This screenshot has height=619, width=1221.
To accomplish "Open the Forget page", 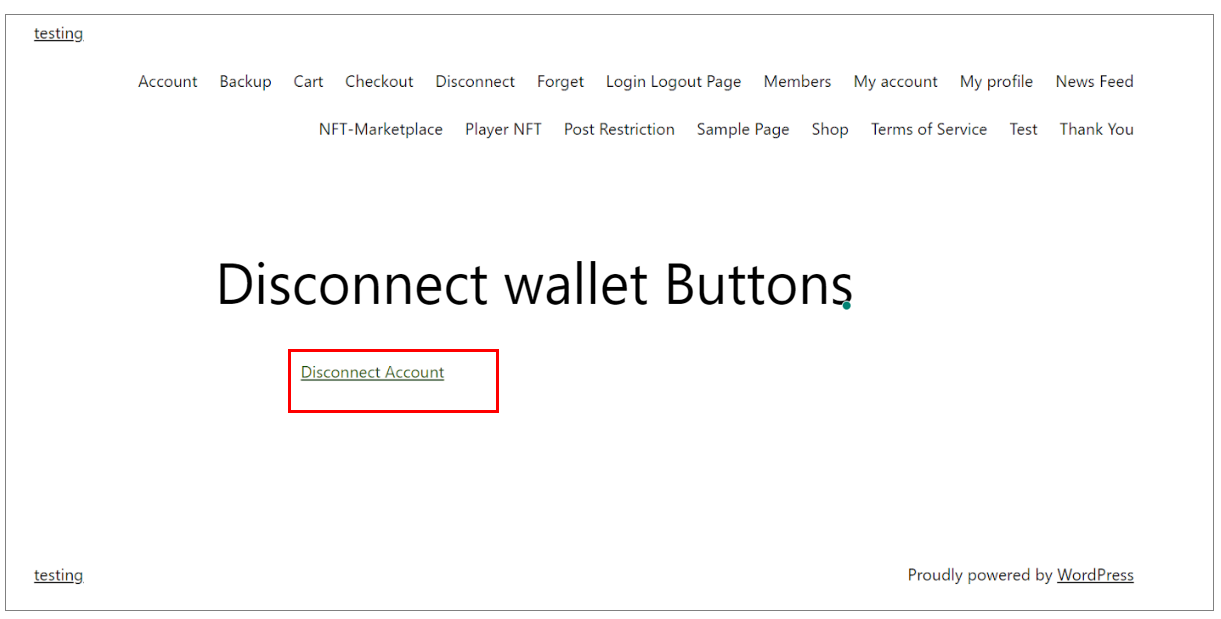I will 560,82.
